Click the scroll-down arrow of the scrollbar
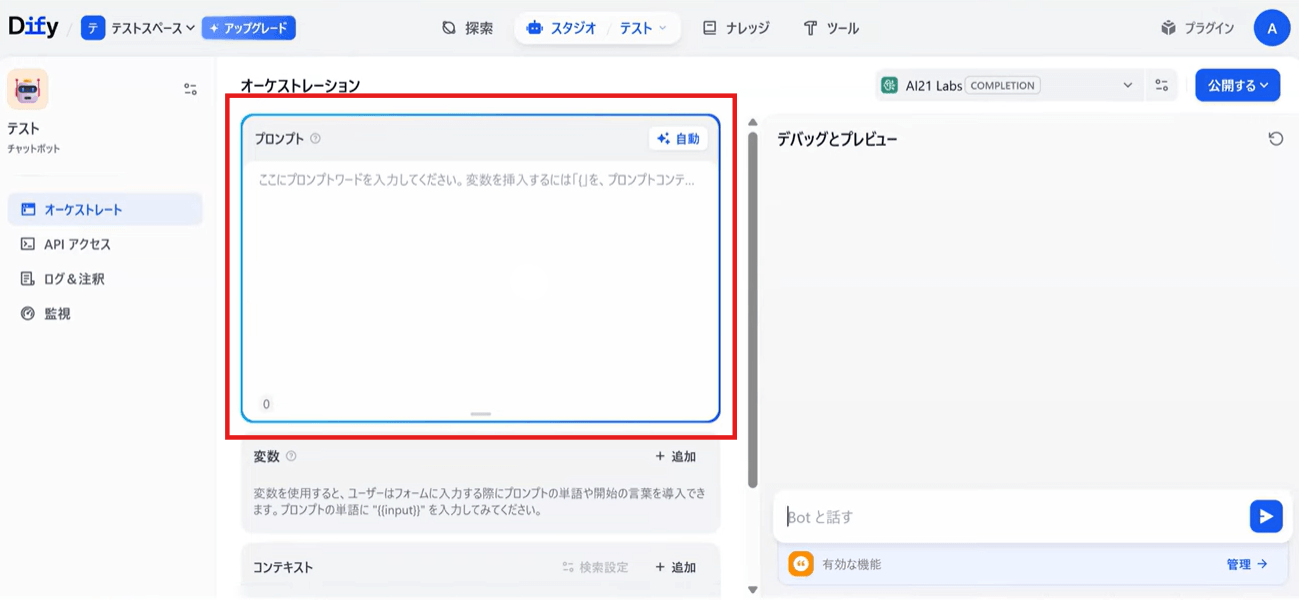This screenshot has width=1299, height=600. pyautogui.click(x=753, y=589)
